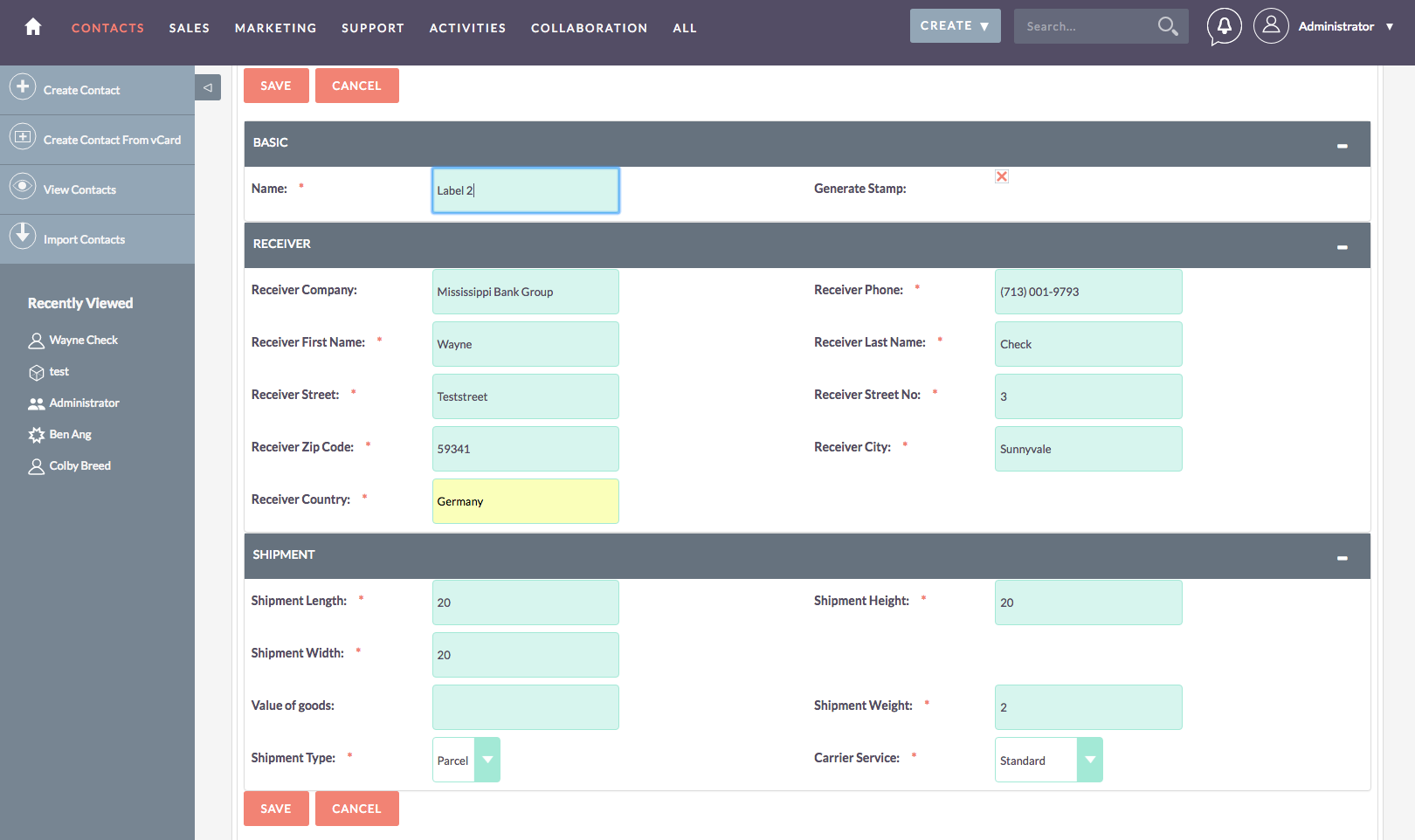This screenshot has width=1415, height=840.
Task: Click the bottom CANCEL button
Action: [x=356, y=809]
